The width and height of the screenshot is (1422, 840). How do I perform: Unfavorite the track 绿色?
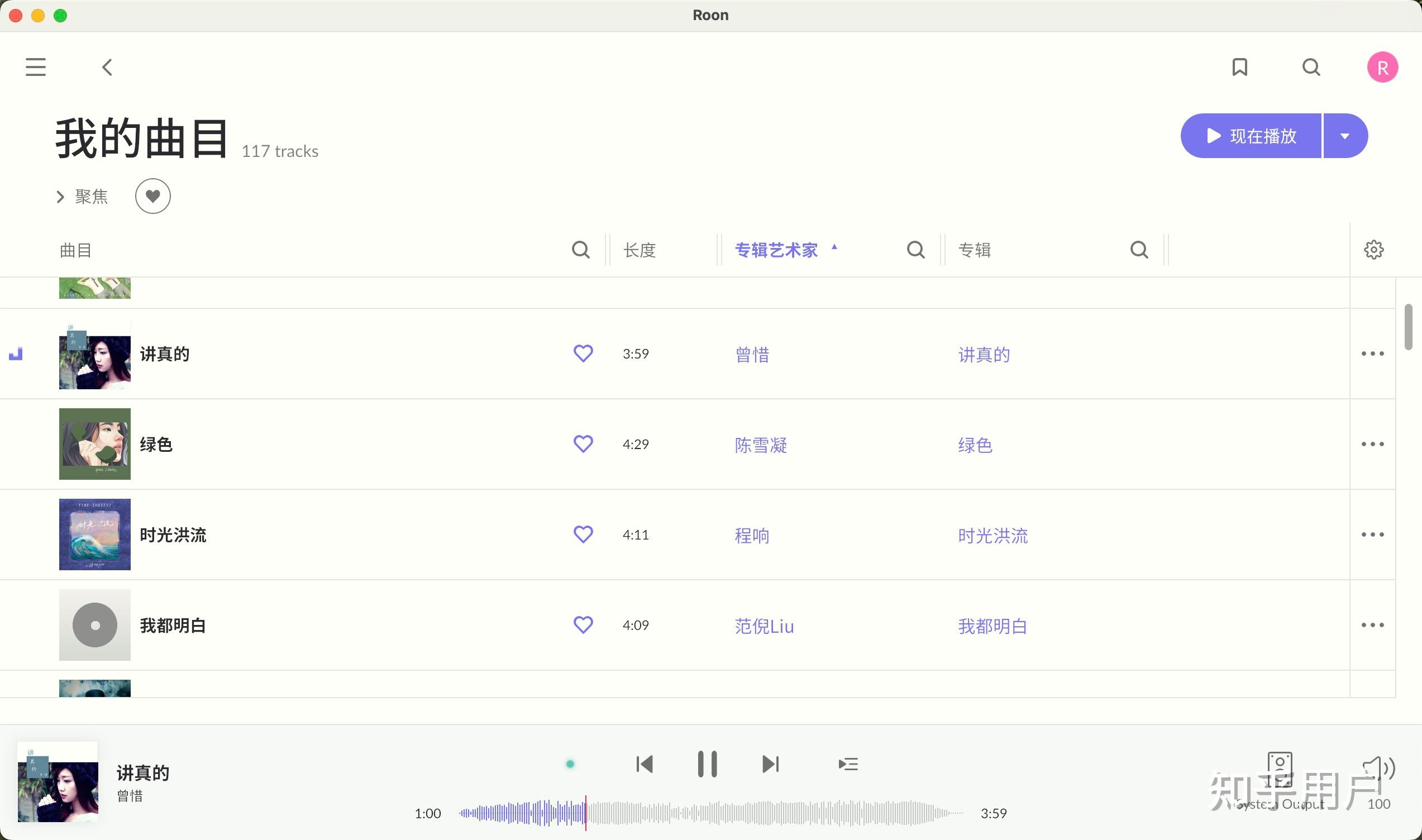pos(583,444)
